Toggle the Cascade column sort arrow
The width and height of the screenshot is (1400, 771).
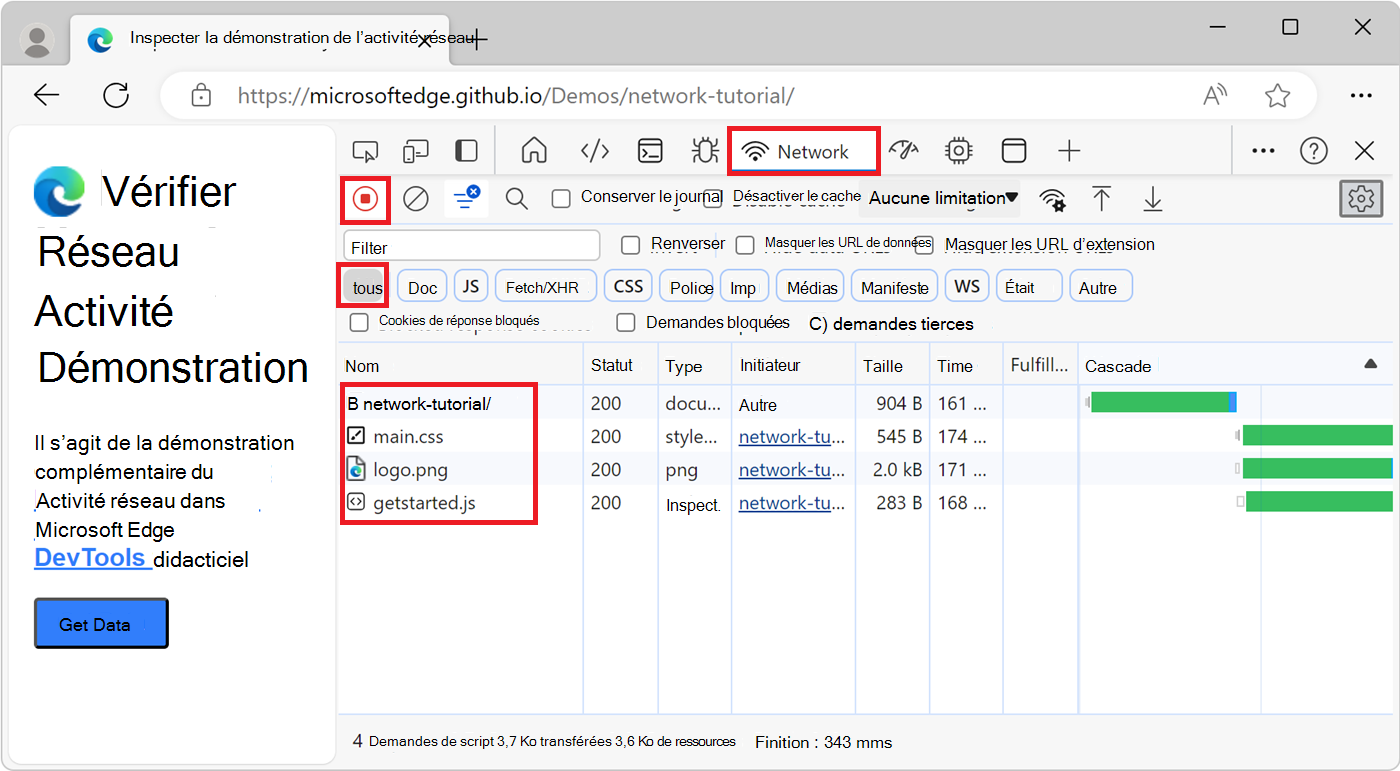(x=1370, y=365)
